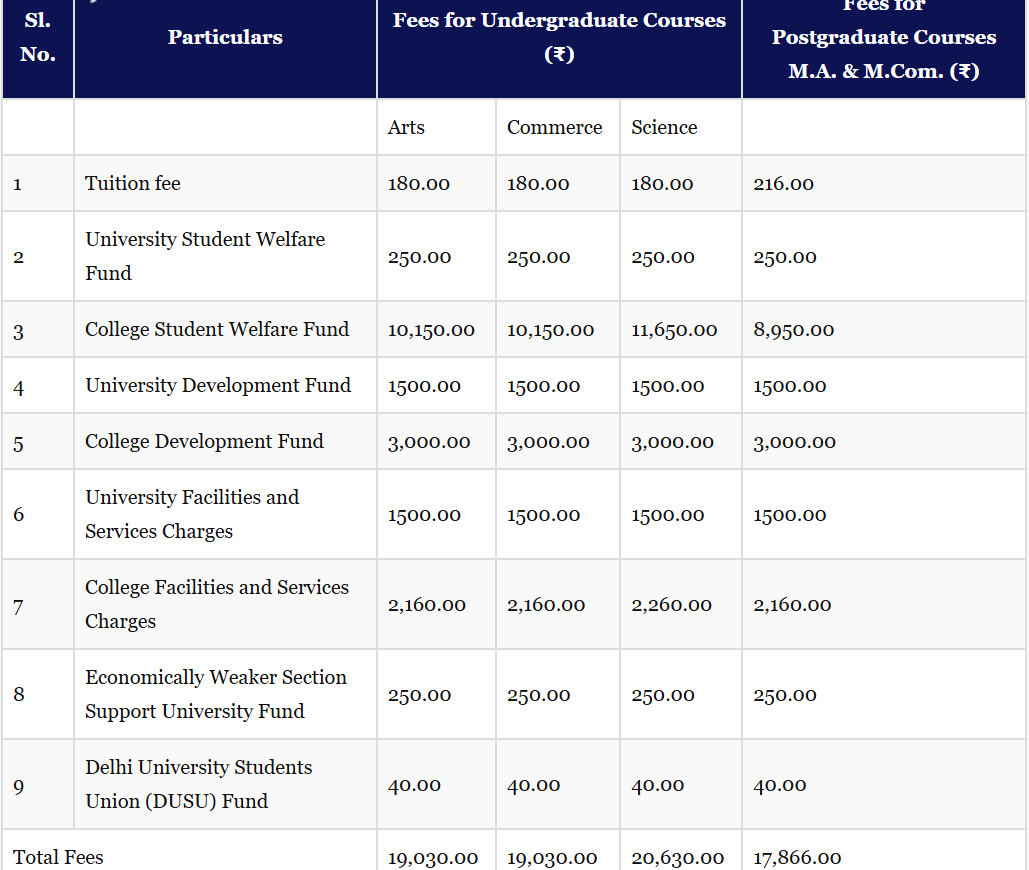The width and height of the screenshot is (1029, 870).
Task: Click the postgraduate total fees 17,866.00
Action: pos(797,858)
